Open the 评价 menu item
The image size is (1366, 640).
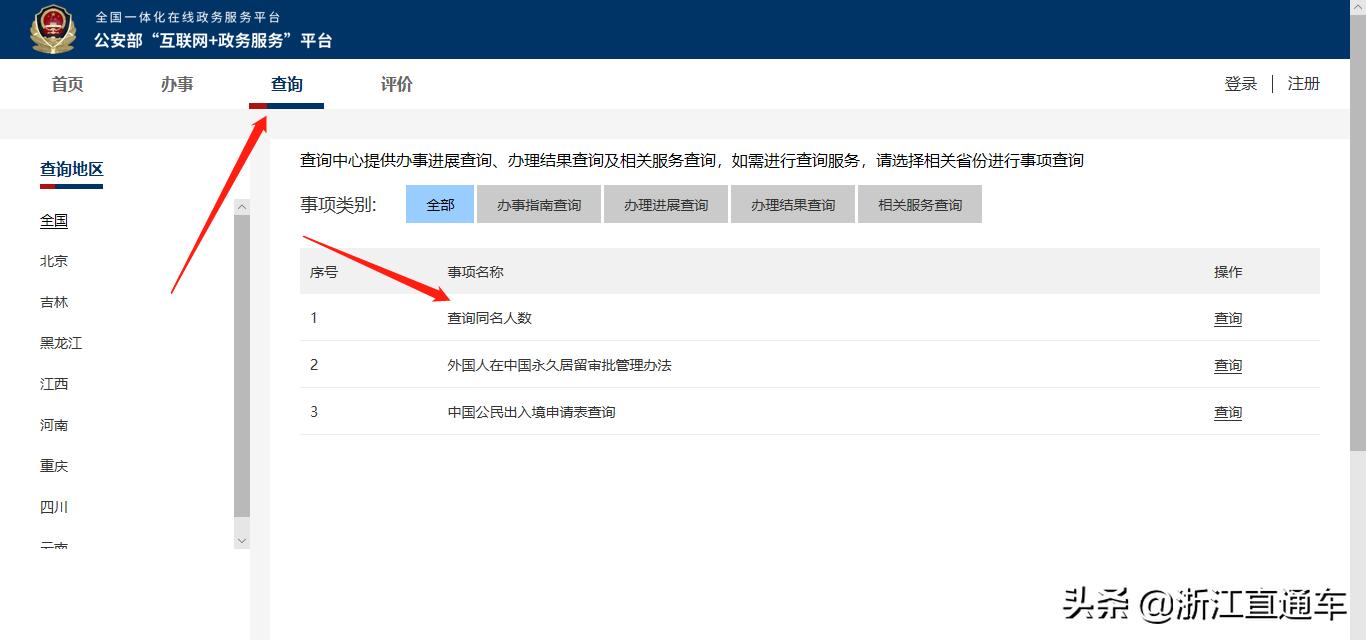396,84
